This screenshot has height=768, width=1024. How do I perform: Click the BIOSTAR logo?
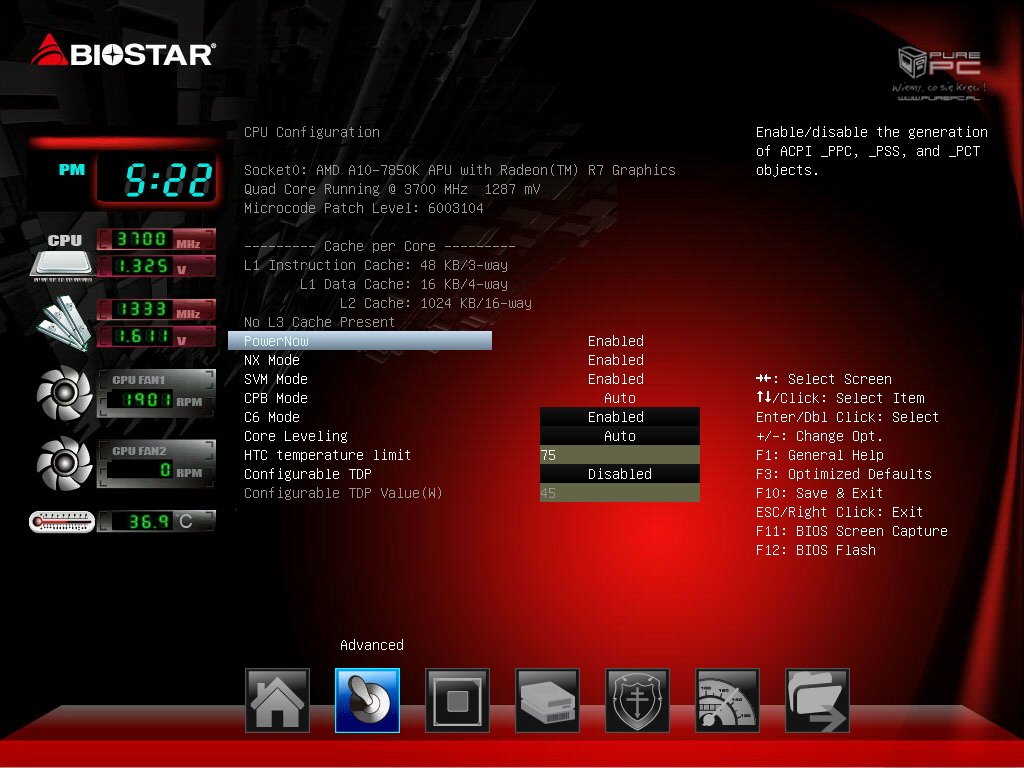[123, 51]
